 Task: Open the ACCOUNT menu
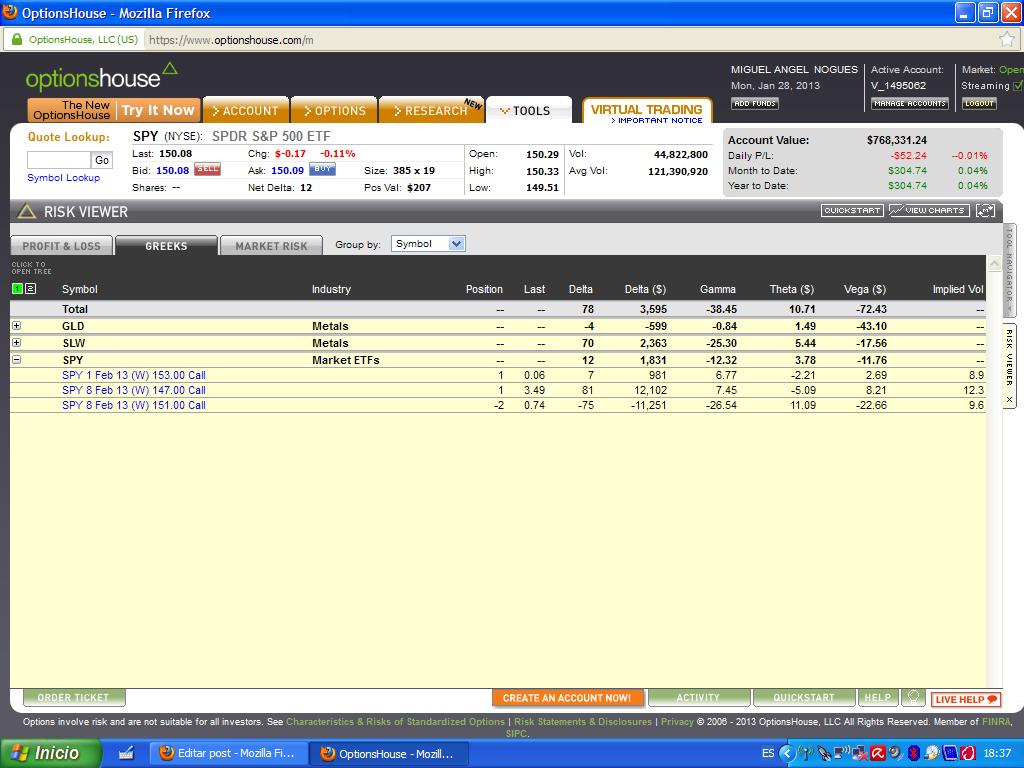point(246,110)
